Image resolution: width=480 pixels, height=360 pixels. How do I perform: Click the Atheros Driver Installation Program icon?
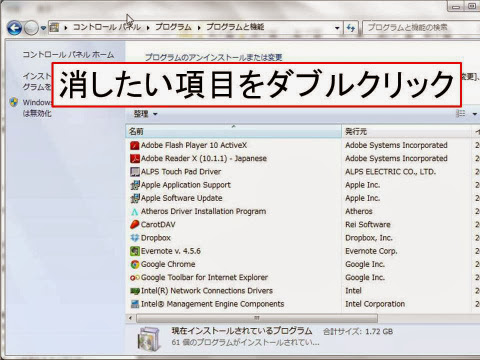point(135,212)
